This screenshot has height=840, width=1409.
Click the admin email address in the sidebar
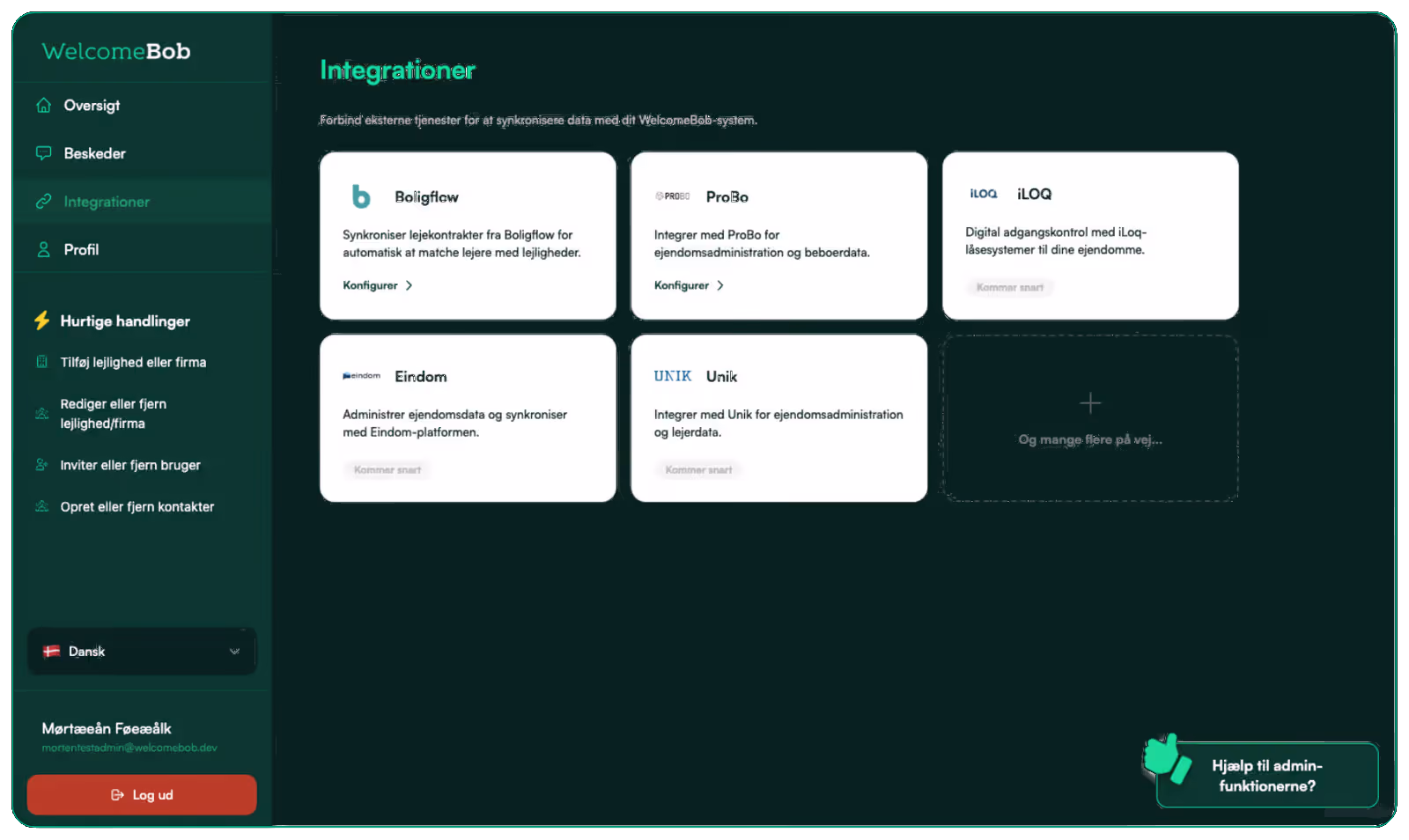129,748
